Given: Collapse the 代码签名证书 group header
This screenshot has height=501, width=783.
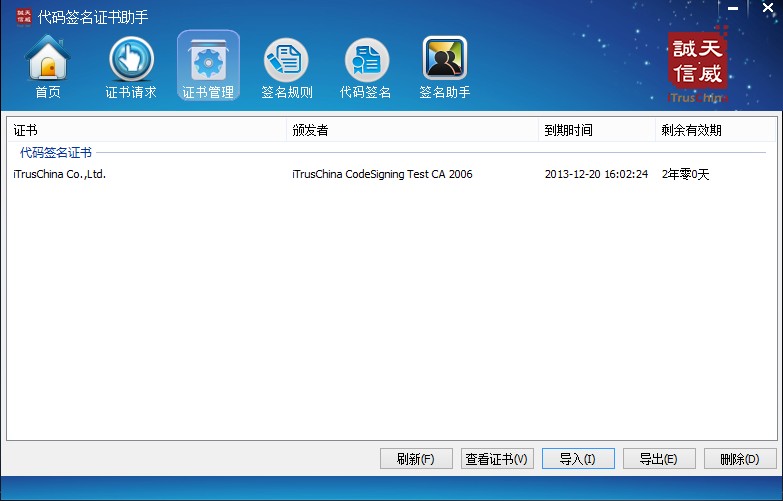Looking at the screenshot, I should (x=56, y=153).
